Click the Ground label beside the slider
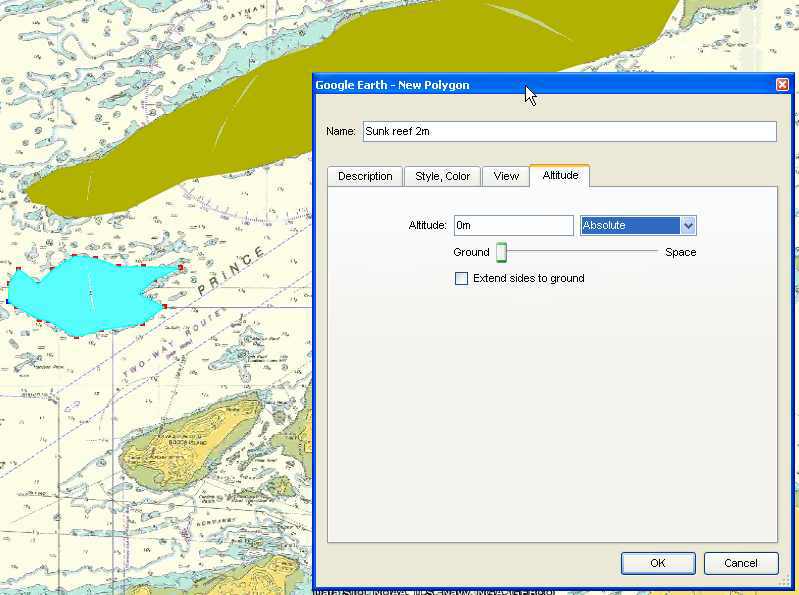The image size is (799, 595). [x=471, y=252]
